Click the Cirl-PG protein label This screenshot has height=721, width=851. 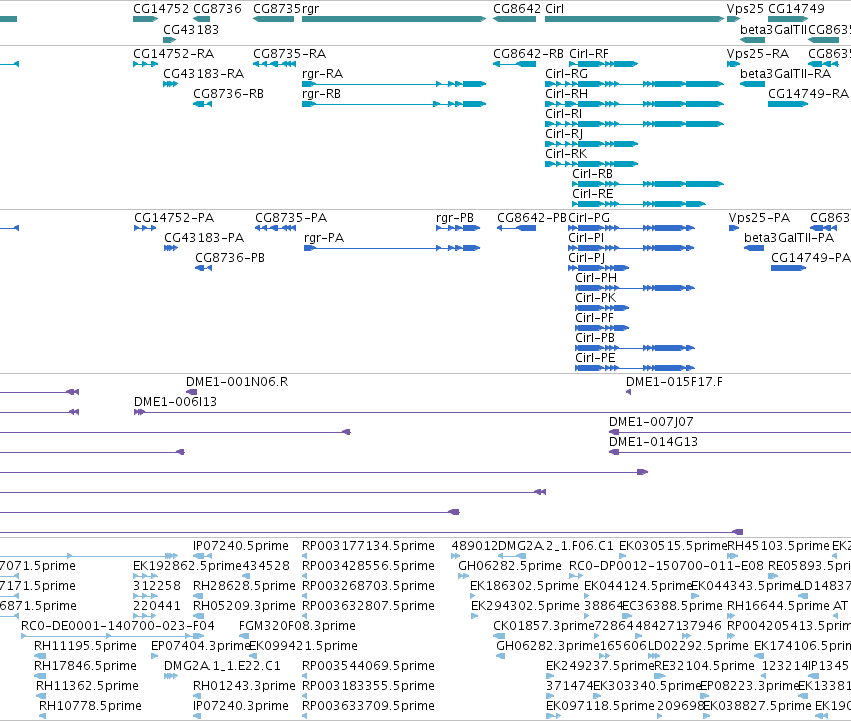[x=589, y=218]
